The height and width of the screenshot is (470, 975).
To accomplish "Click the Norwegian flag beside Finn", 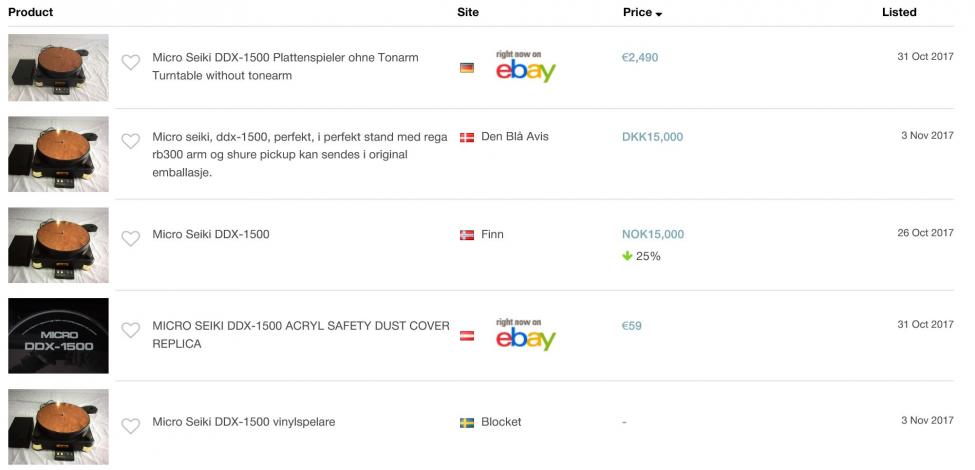I will (x=467, y=235).
